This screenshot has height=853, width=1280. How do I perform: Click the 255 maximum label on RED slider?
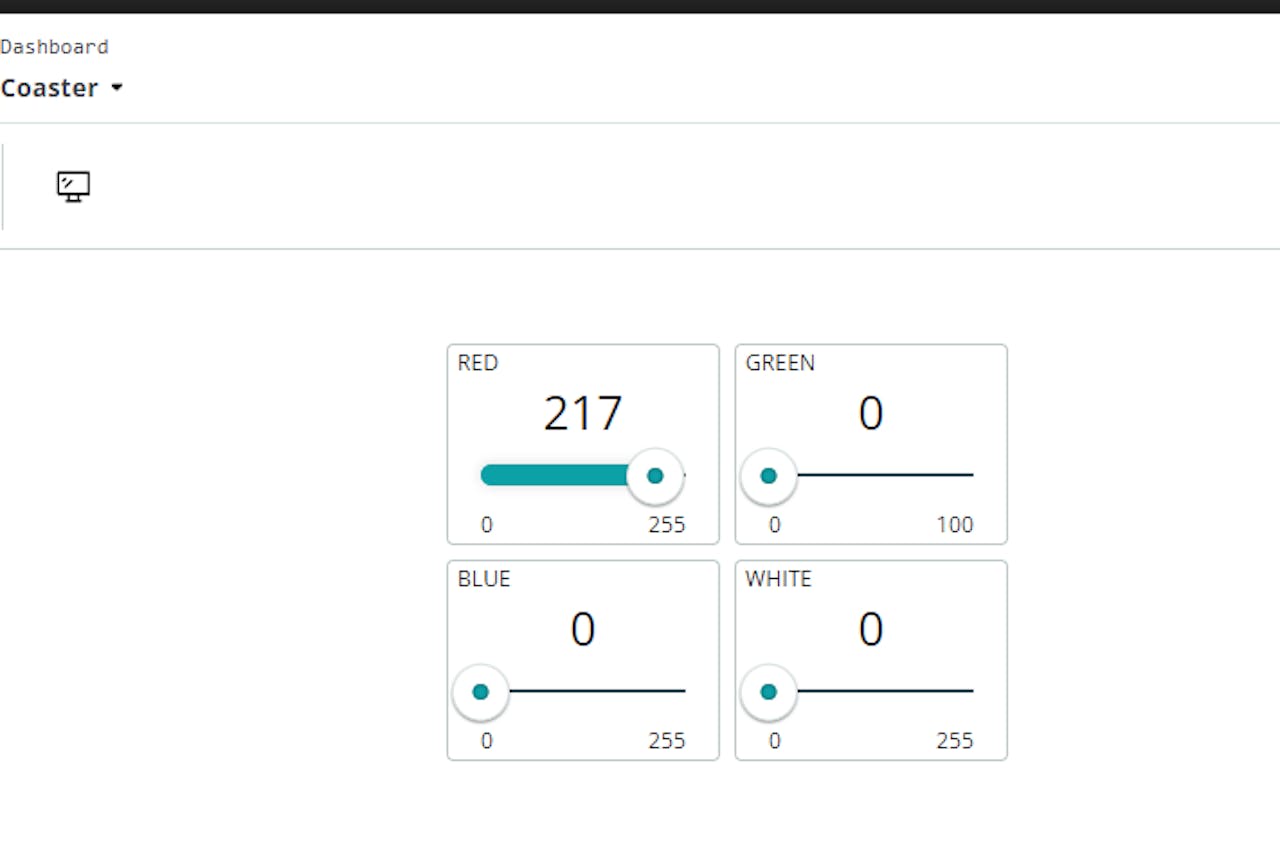(667, 525)
